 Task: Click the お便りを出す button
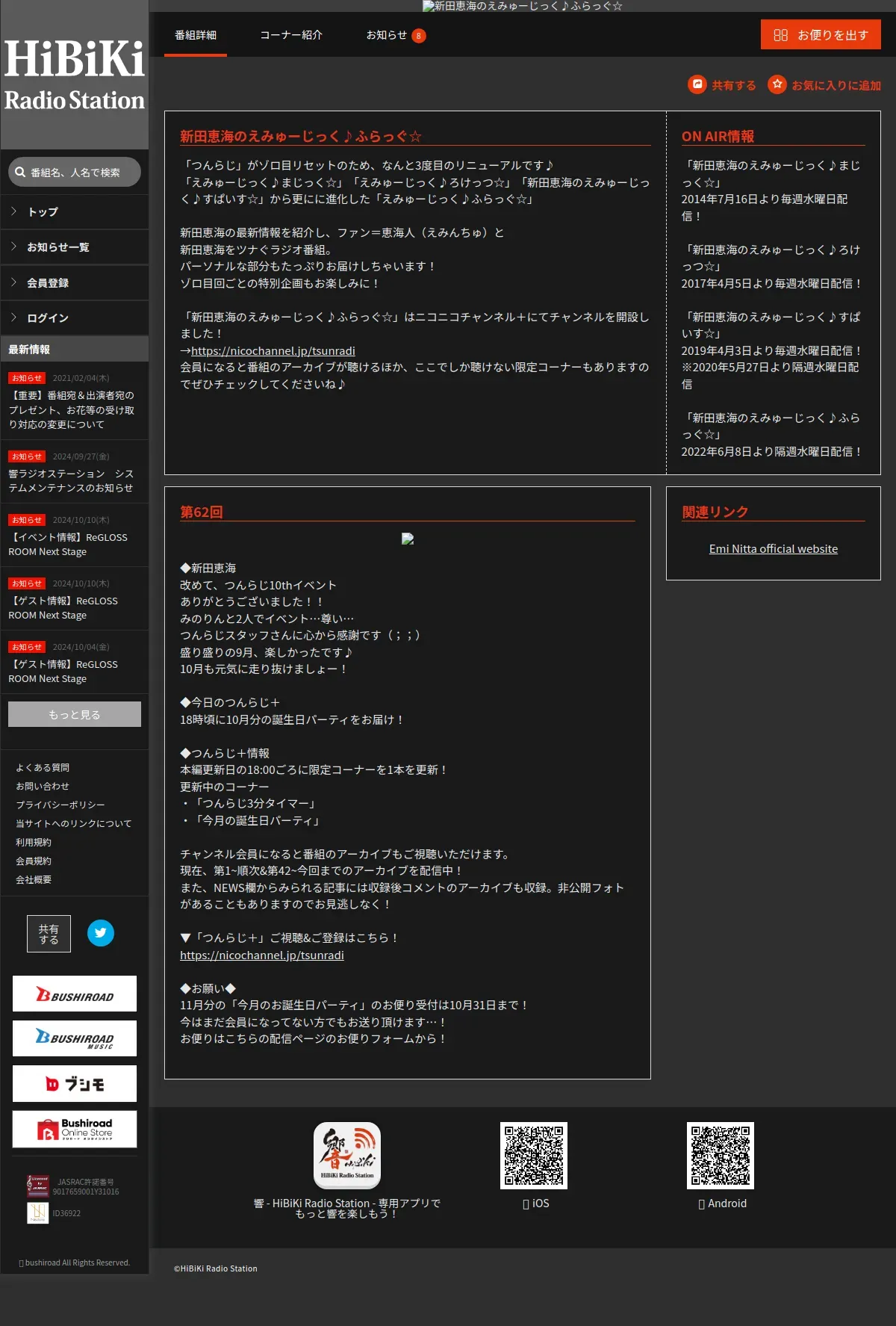point(821,35)
